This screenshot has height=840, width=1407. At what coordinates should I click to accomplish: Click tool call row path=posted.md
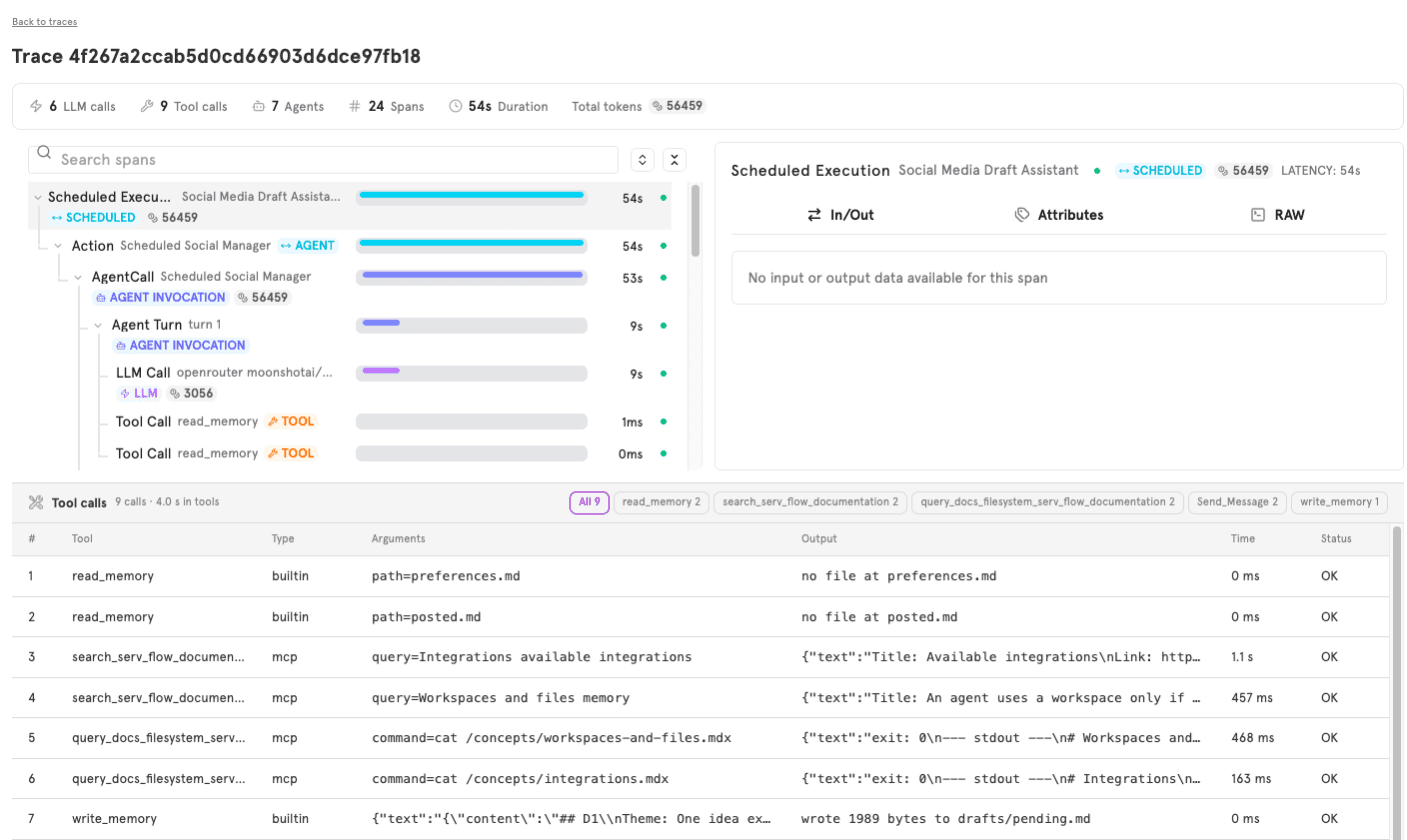698,617
